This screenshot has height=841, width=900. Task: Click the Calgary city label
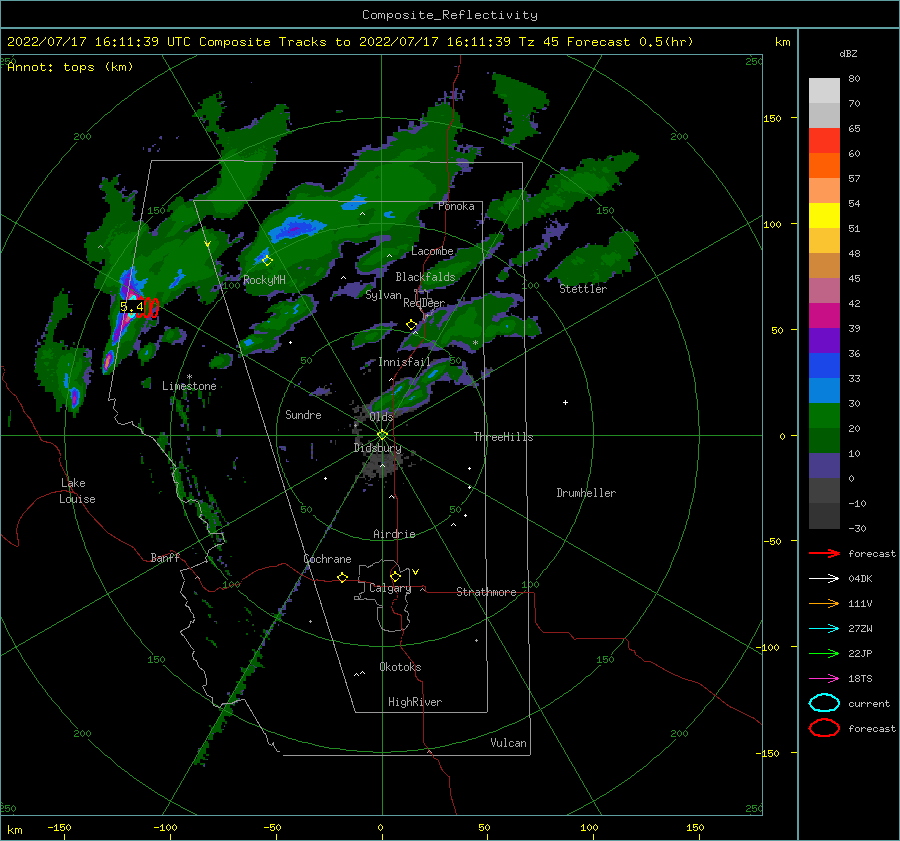(390, 588)
